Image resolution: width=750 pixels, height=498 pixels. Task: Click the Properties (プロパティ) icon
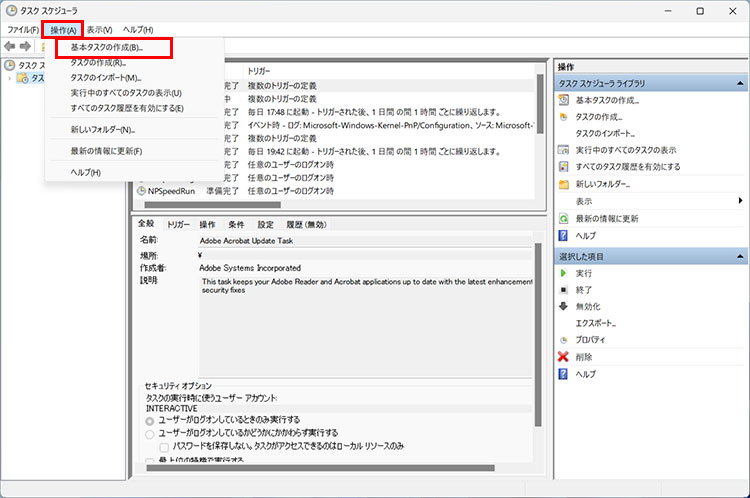(x=564, y=340)
